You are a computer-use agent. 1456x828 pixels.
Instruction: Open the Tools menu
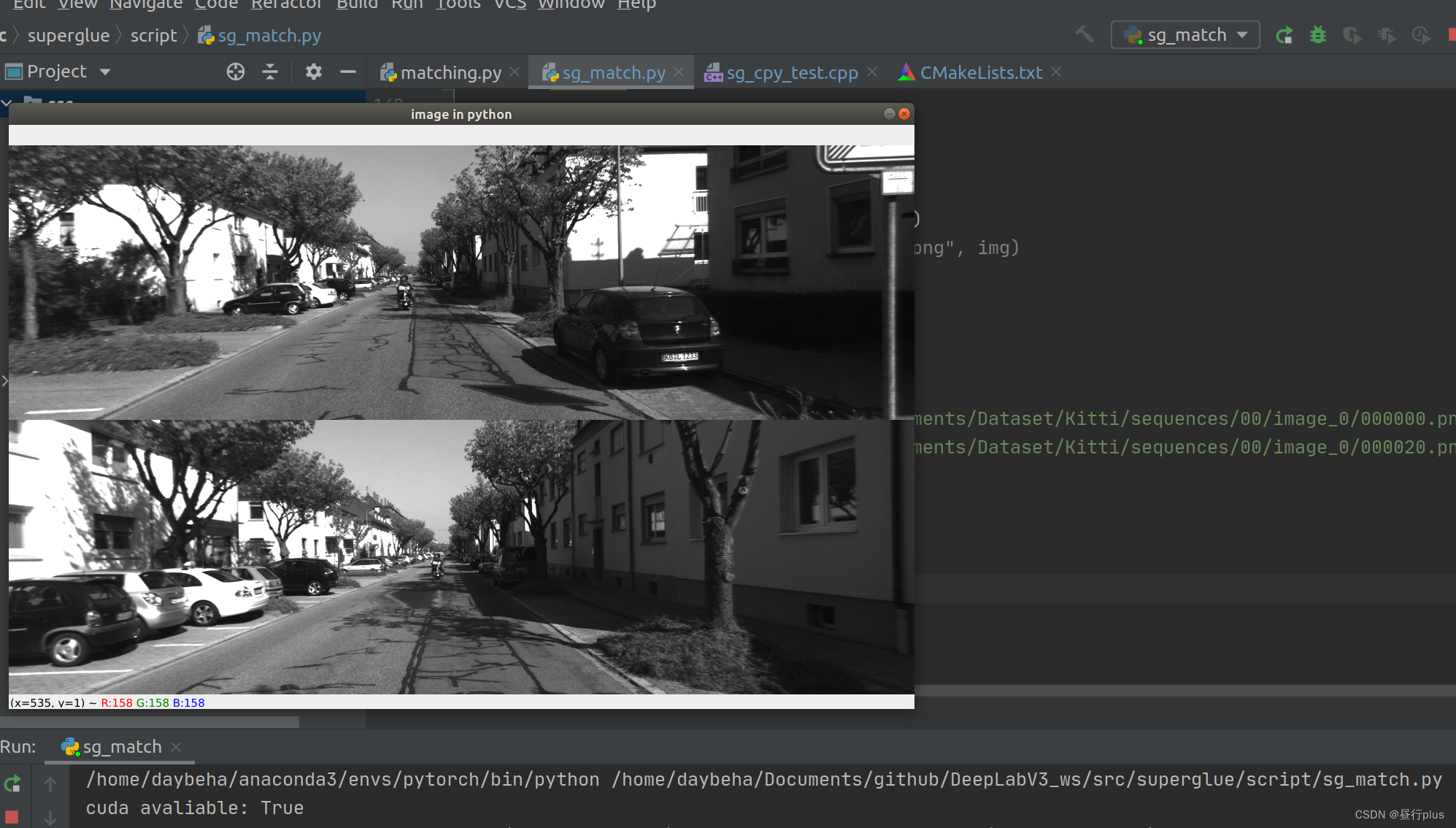tap(458, 4)
